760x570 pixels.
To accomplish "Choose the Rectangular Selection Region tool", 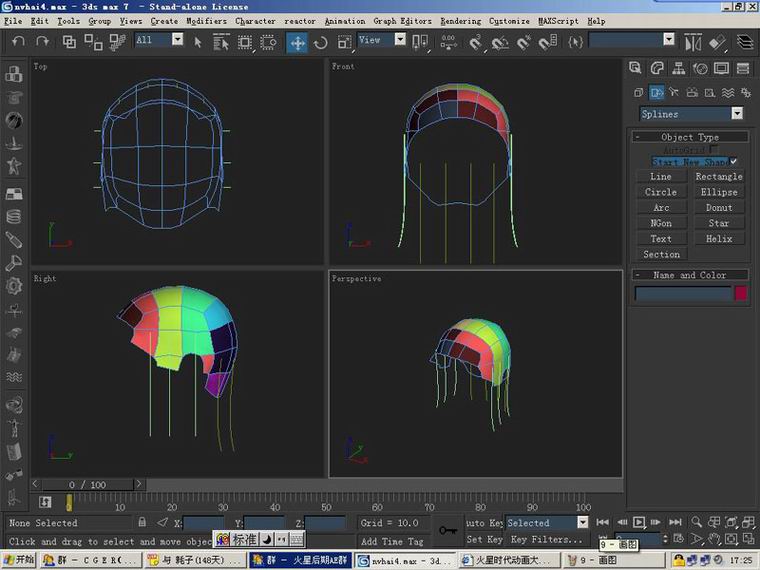I will point(245,43).
